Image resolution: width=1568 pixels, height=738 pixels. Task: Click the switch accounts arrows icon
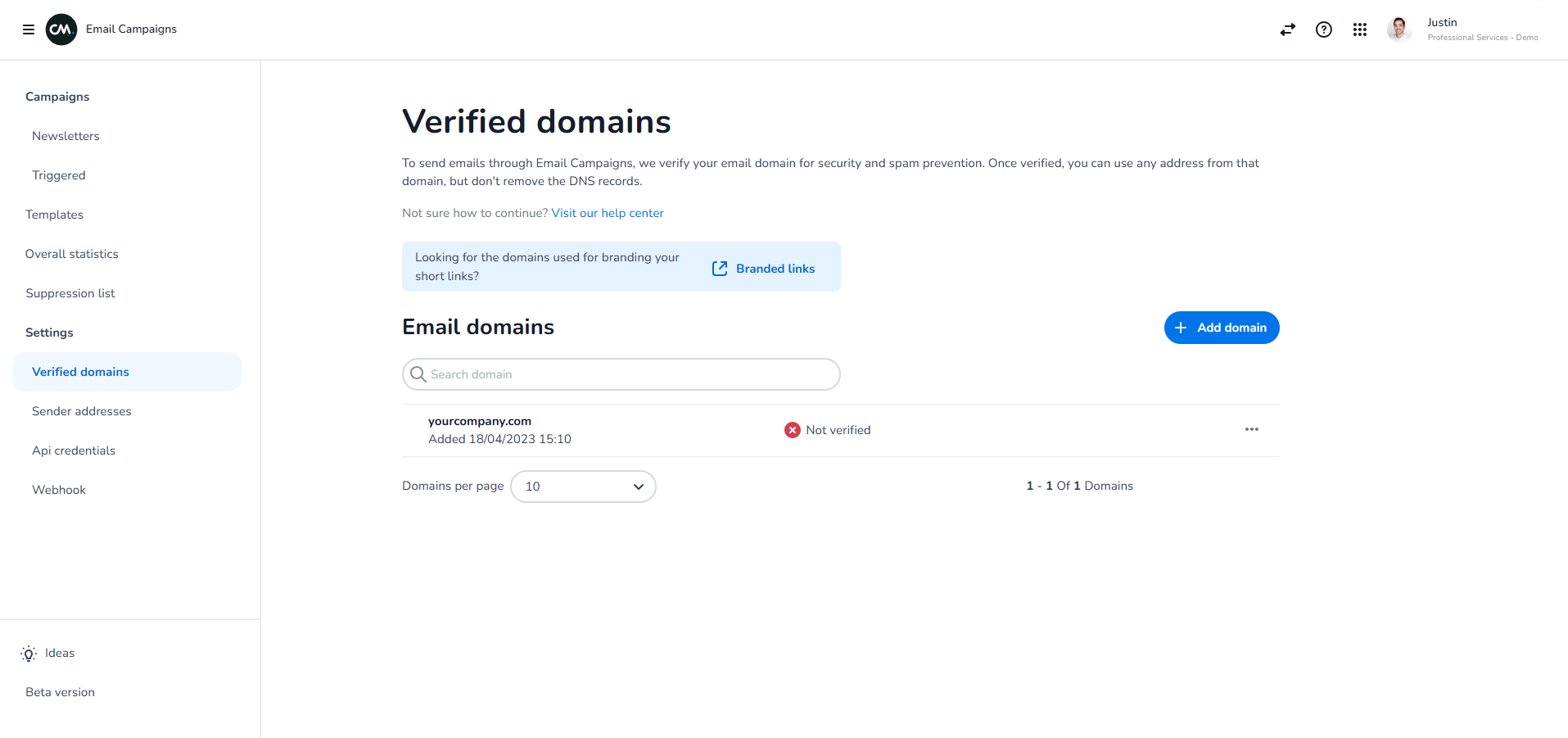coord(1287,29)
